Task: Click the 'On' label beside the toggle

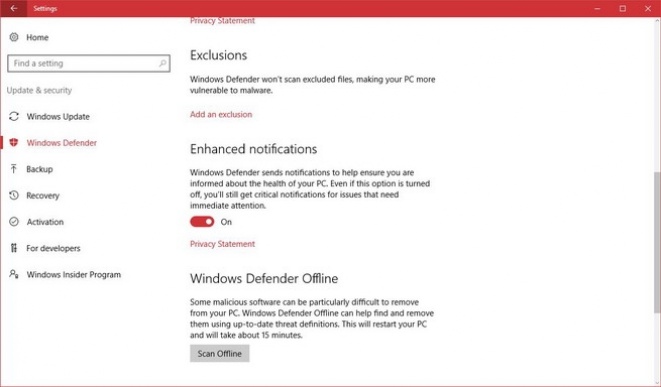Action: pos(226,222)
